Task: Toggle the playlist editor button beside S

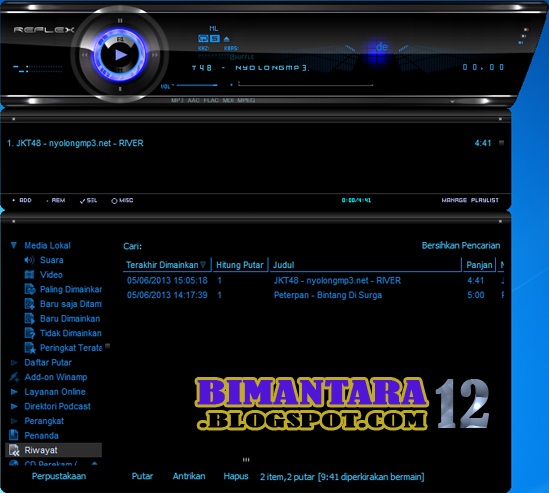Action: (x=203, y=39)
